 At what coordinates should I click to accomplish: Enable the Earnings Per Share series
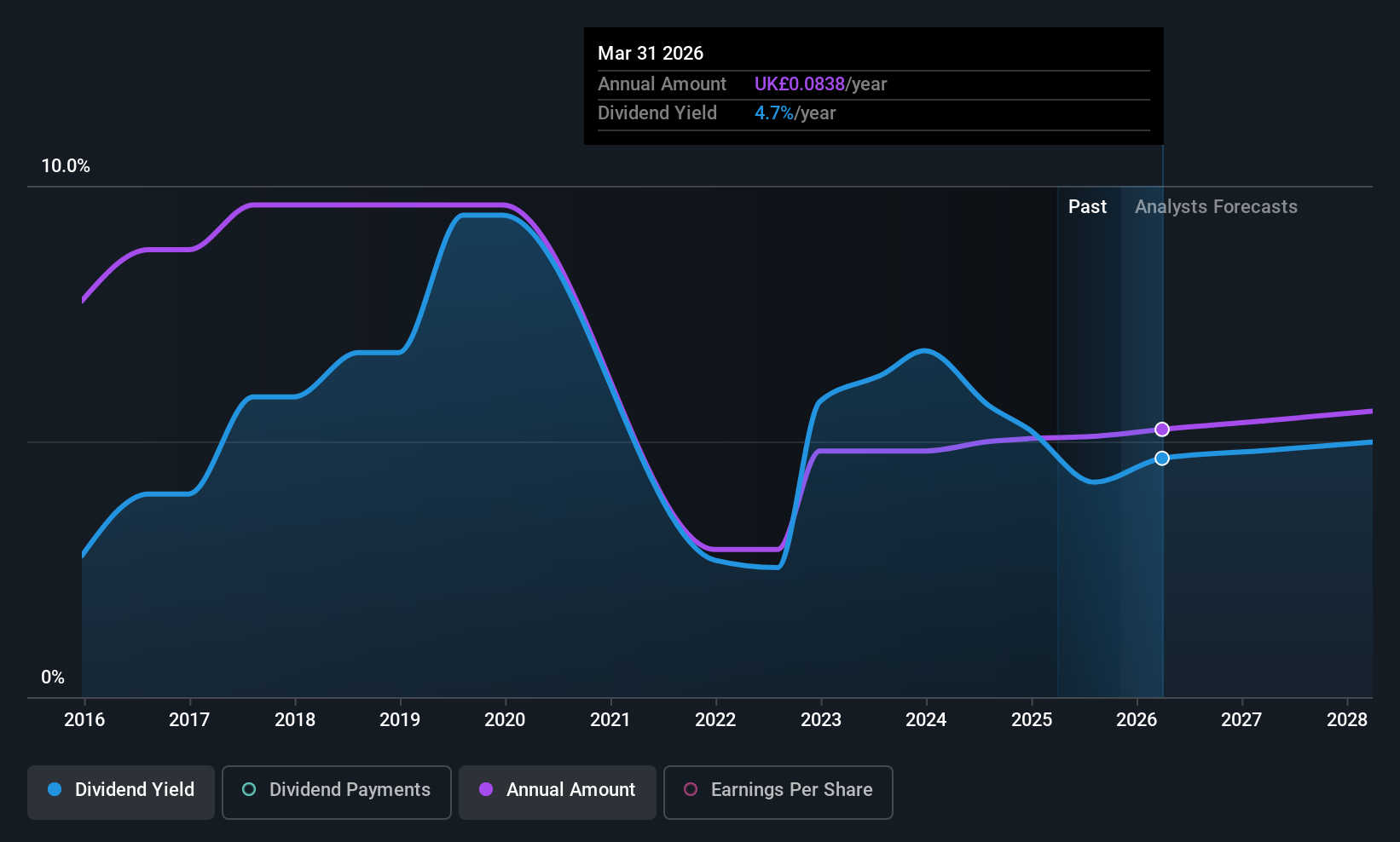778,792
